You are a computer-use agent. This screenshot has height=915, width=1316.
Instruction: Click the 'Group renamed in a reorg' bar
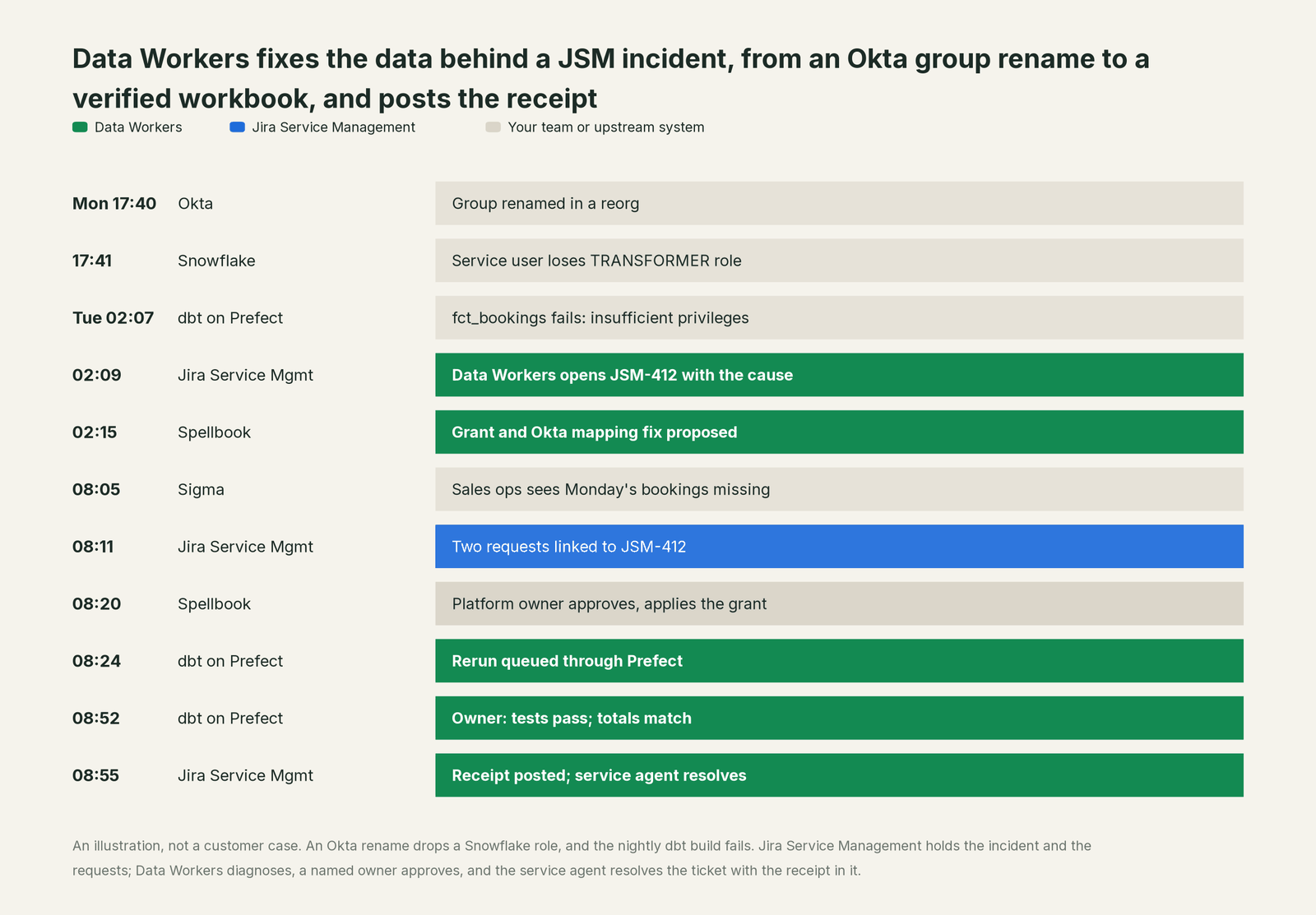click(x=839, y=203)
